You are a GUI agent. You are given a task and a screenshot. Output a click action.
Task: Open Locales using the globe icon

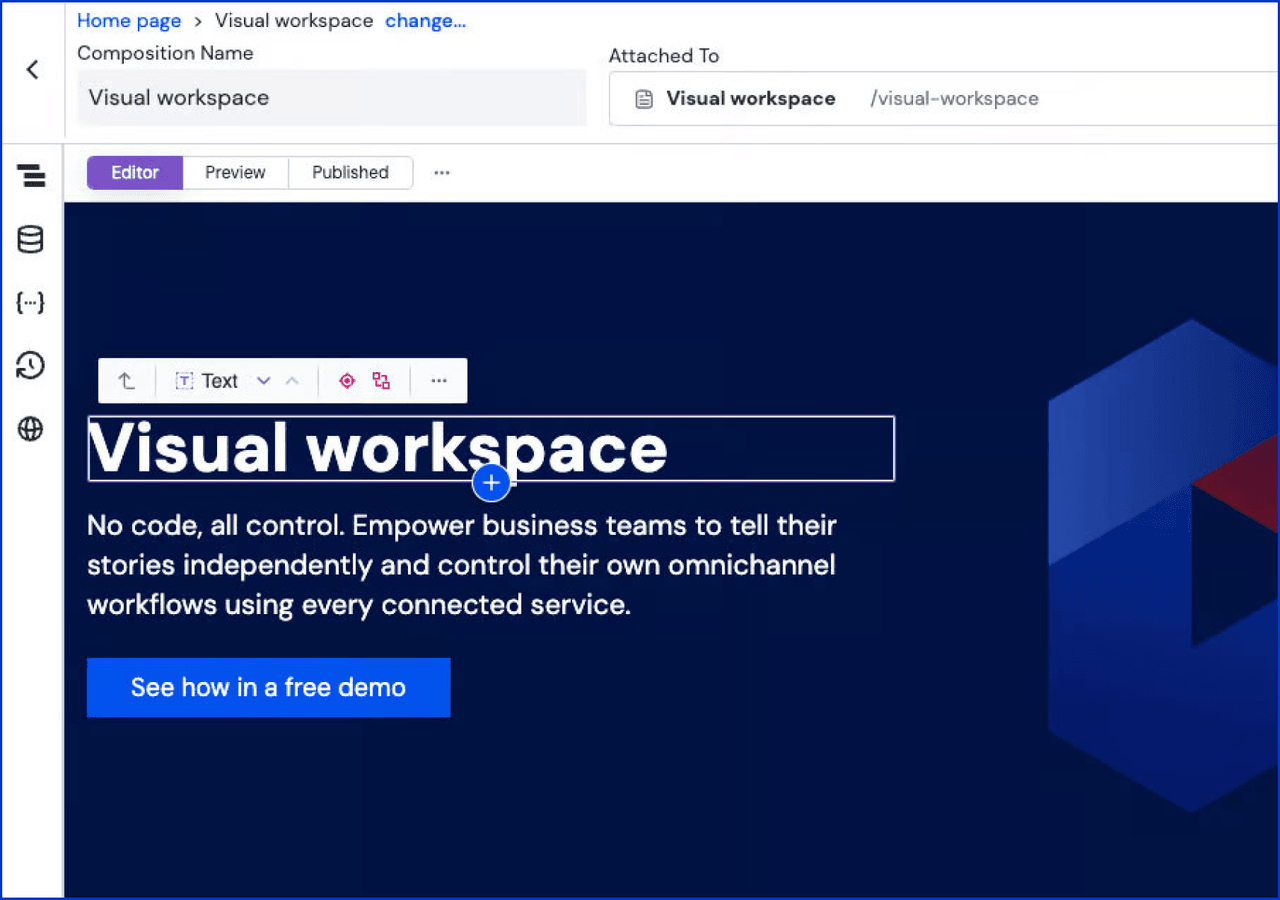point(31,429)
